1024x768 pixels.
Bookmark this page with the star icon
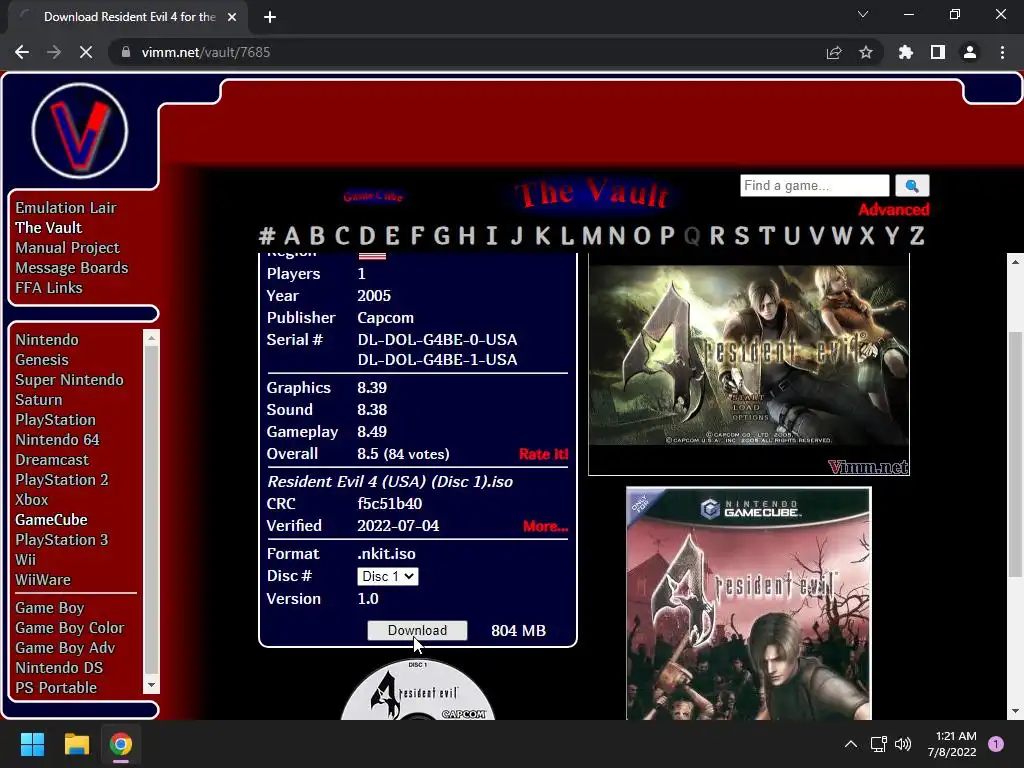click(865, 52)
